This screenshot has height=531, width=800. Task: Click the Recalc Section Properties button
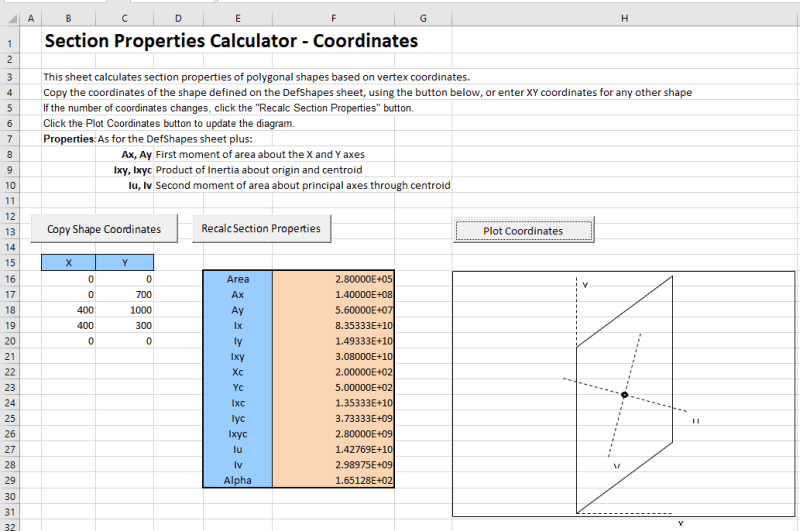(261, 229)
